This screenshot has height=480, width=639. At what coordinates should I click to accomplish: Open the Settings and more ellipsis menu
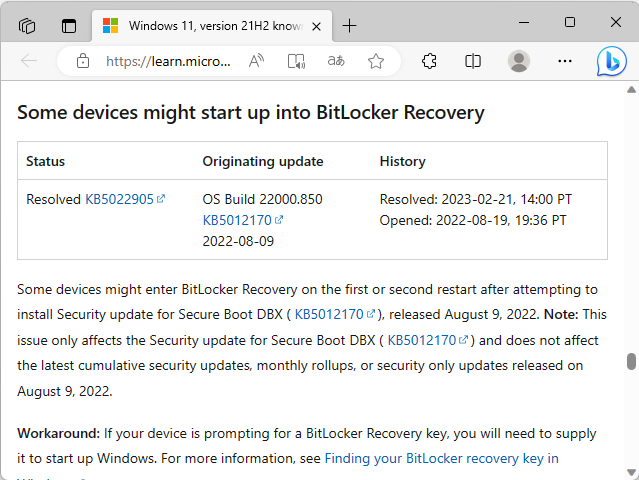(565, 61)
